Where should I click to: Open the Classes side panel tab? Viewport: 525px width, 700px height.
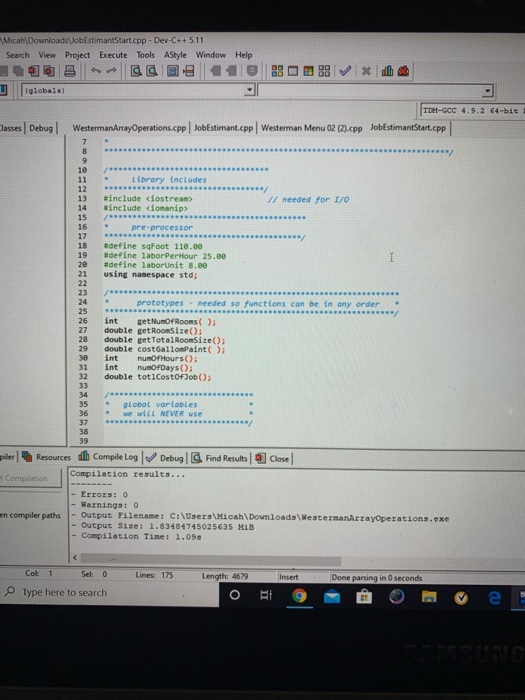(x=11, y=128)
